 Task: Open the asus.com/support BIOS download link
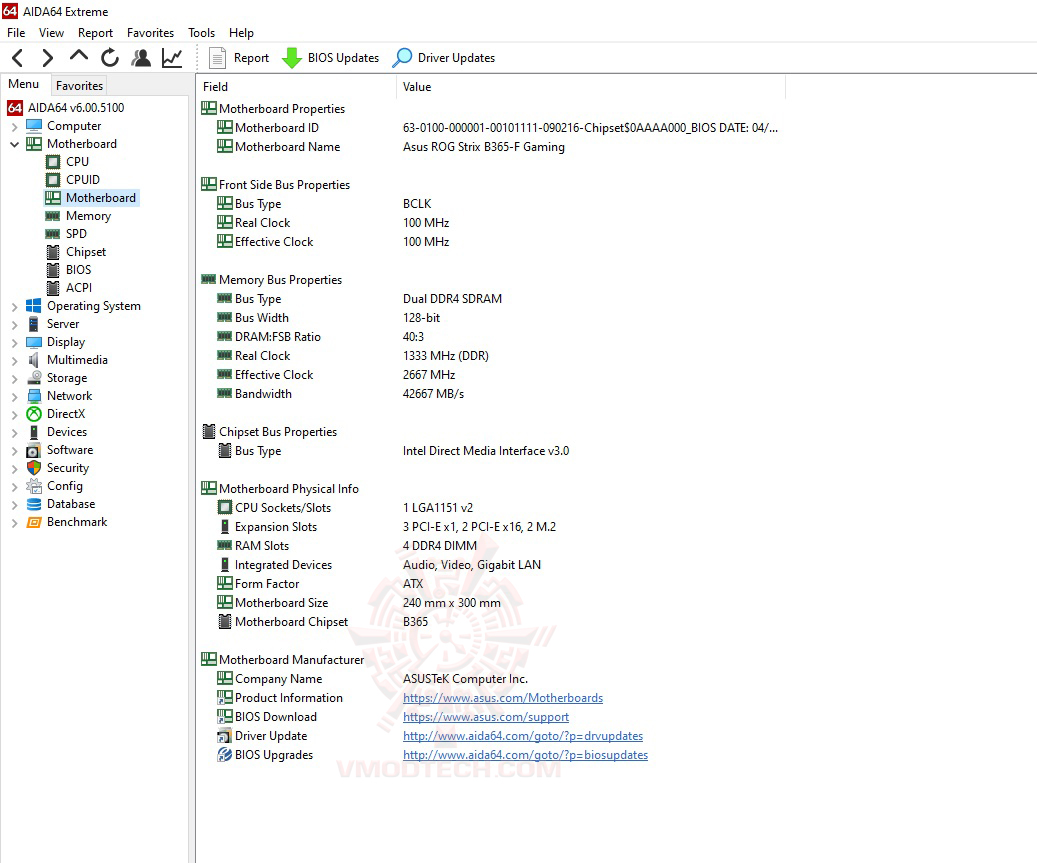coord(485,717)
